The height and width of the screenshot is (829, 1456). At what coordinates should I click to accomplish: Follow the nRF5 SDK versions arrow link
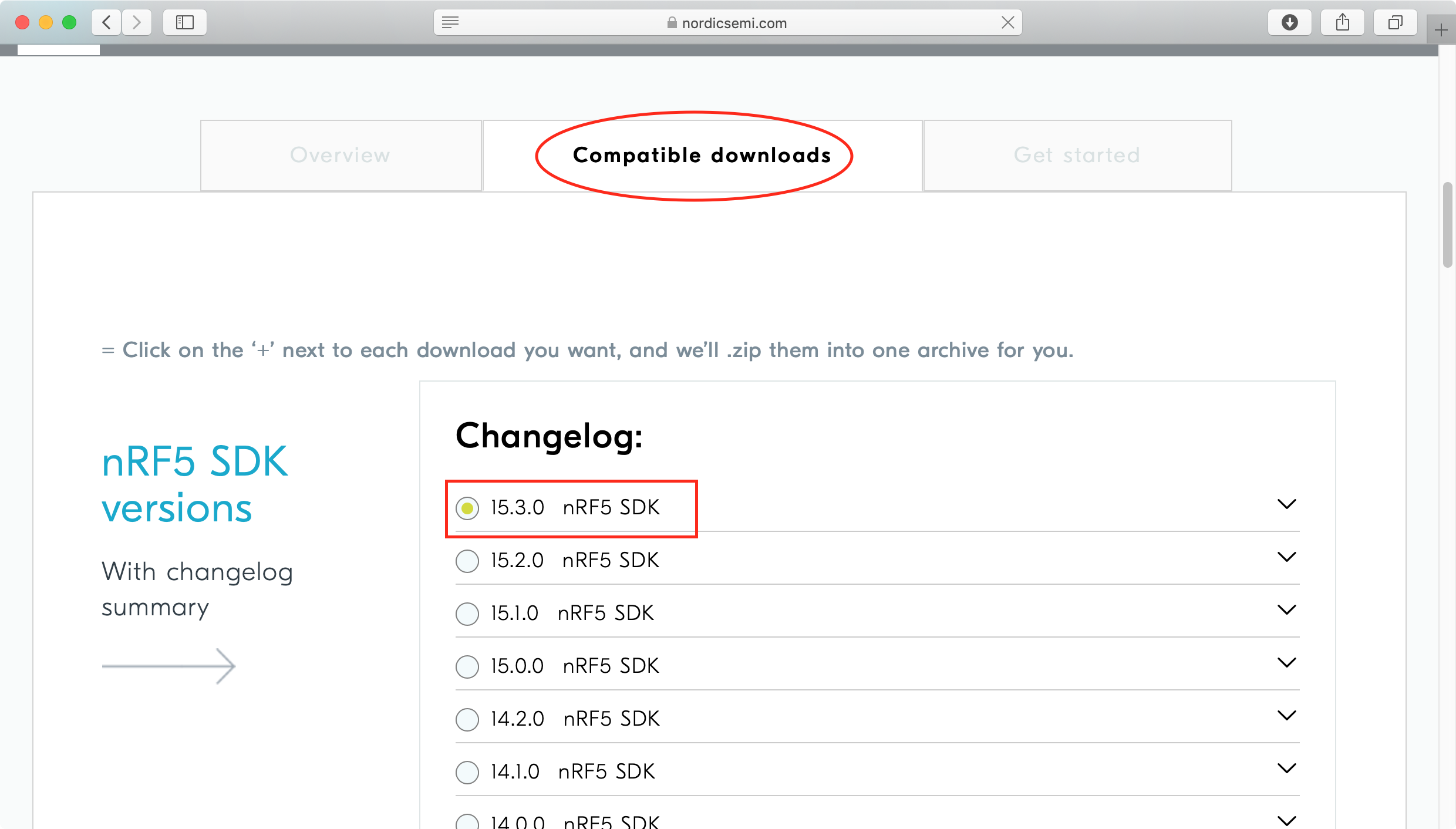(169, 666)
